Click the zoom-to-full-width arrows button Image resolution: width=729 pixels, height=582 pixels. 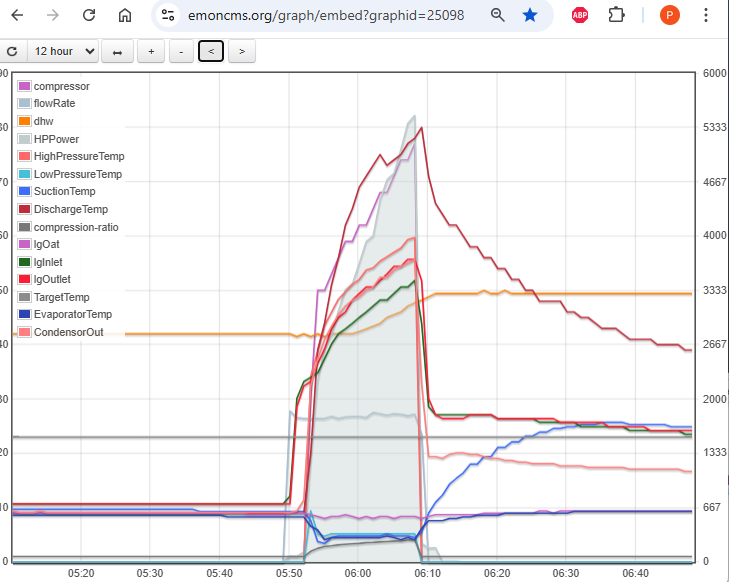coord(117,51)
